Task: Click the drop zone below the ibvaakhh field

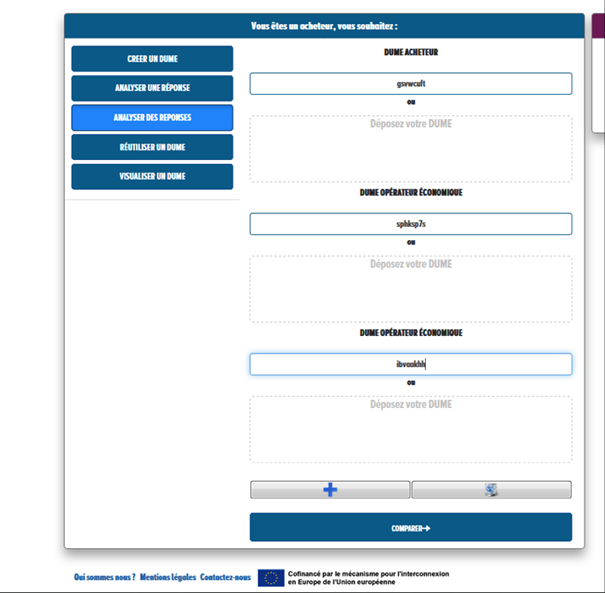Action: [x=411, y=429]
